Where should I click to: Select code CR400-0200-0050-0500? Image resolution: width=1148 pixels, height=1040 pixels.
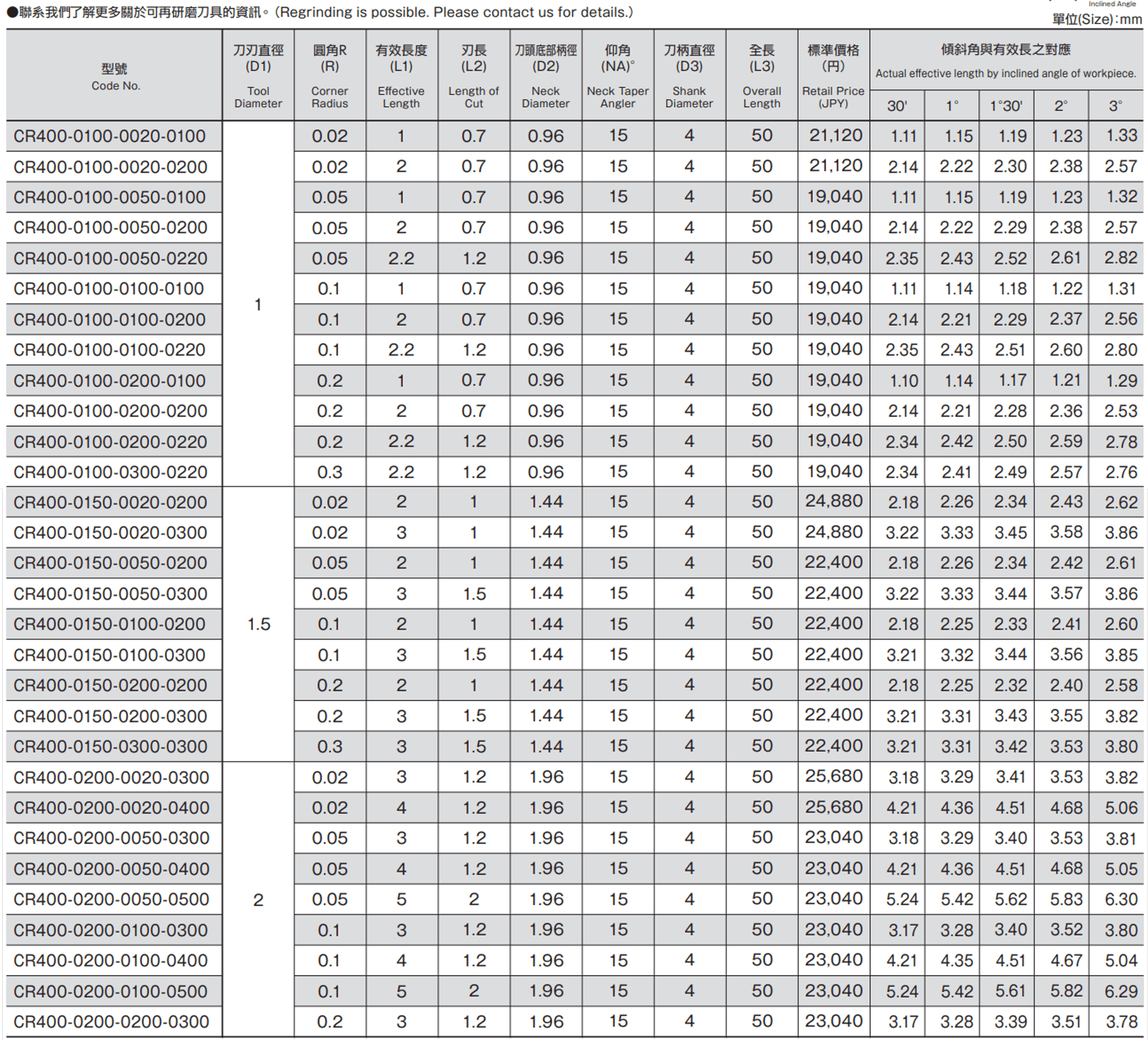pyautogui.click(x=111, y=899)
